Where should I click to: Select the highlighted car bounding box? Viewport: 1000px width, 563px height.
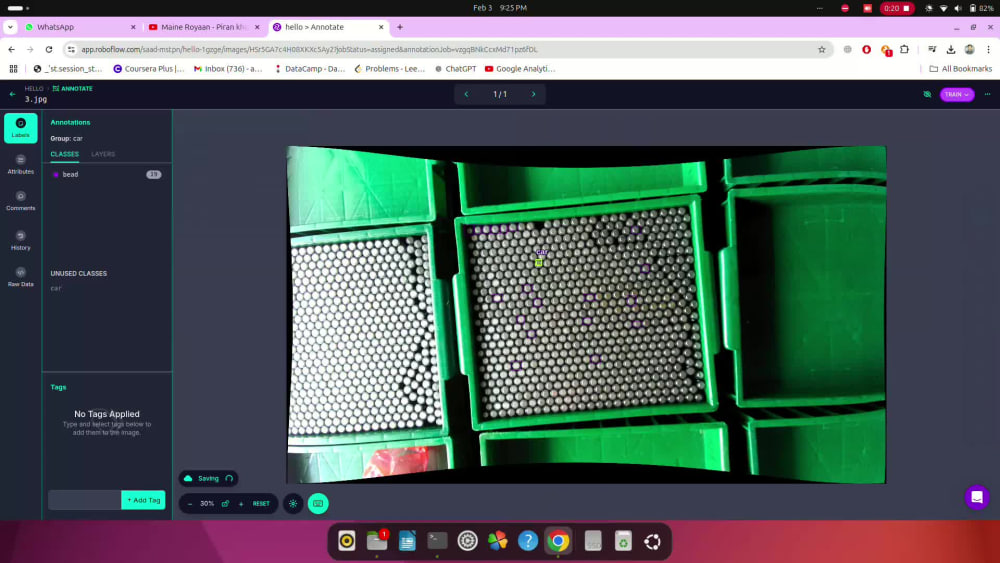click(x=539, y=262)
